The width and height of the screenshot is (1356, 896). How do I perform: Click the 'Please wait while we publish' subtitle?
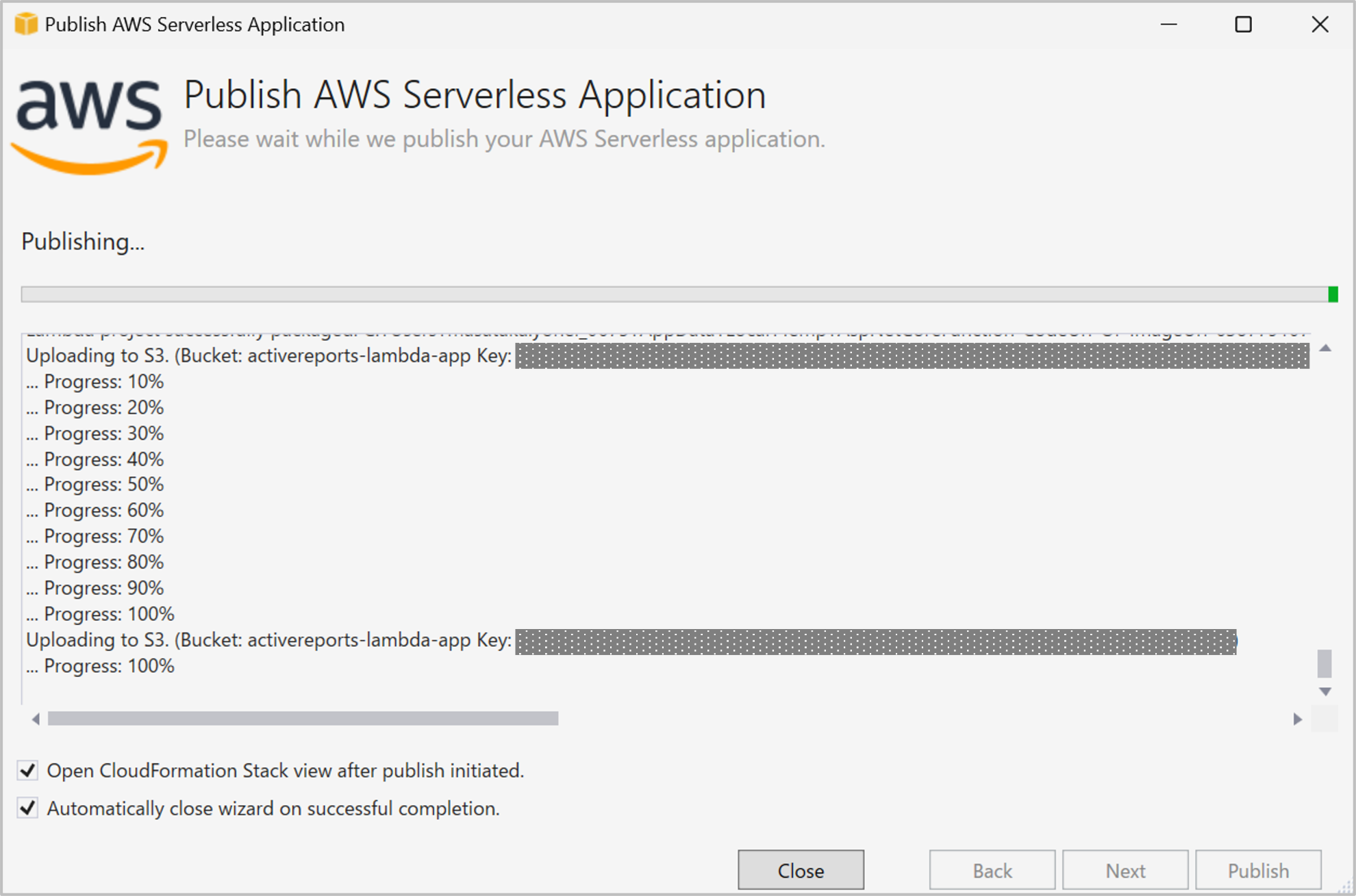[x=504, y=139]
